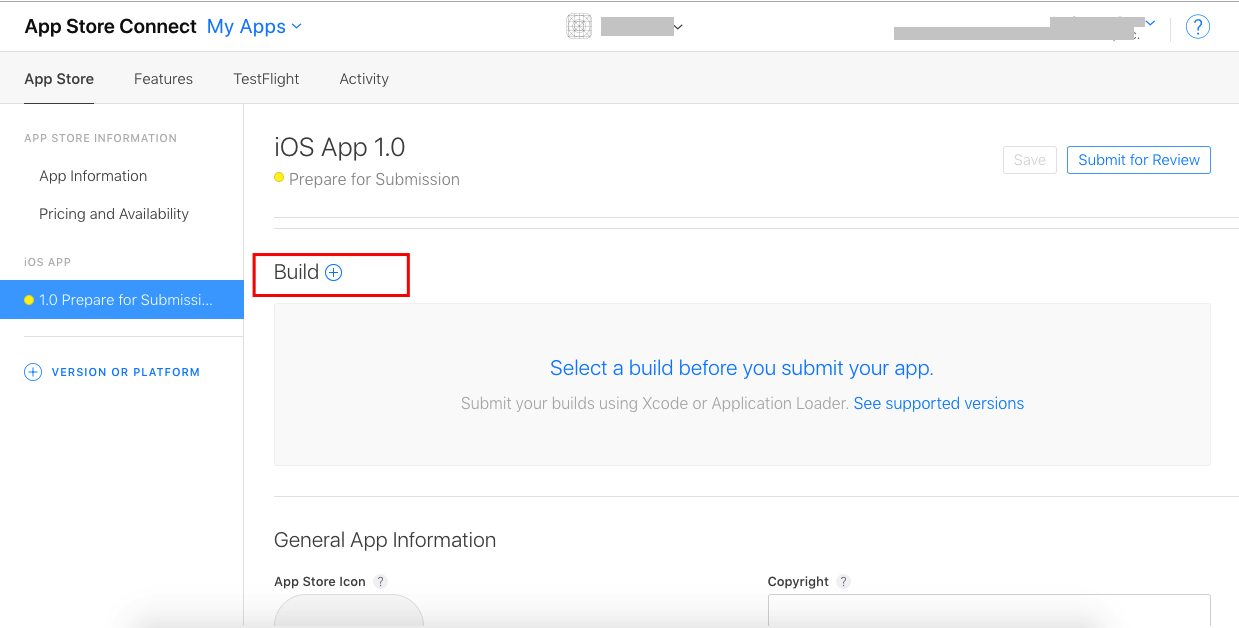The height and width of the screenshot is (628, 1239).
Task: Open Pricing and Availability in sidebar
Action: coord(114,214)
